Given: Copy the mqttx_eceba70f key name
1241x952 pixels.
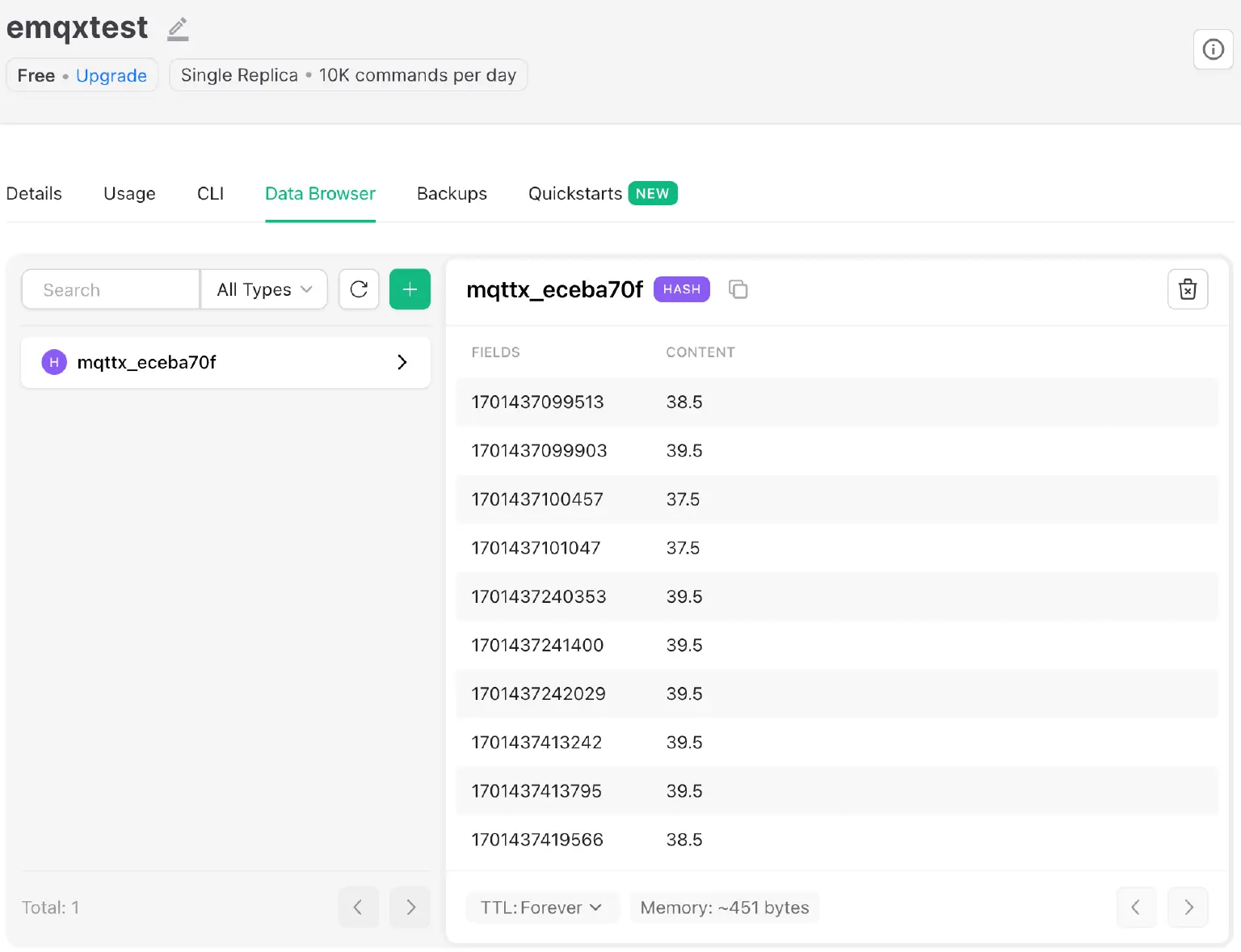Looking at the screenshot, I should click(738, 289).
